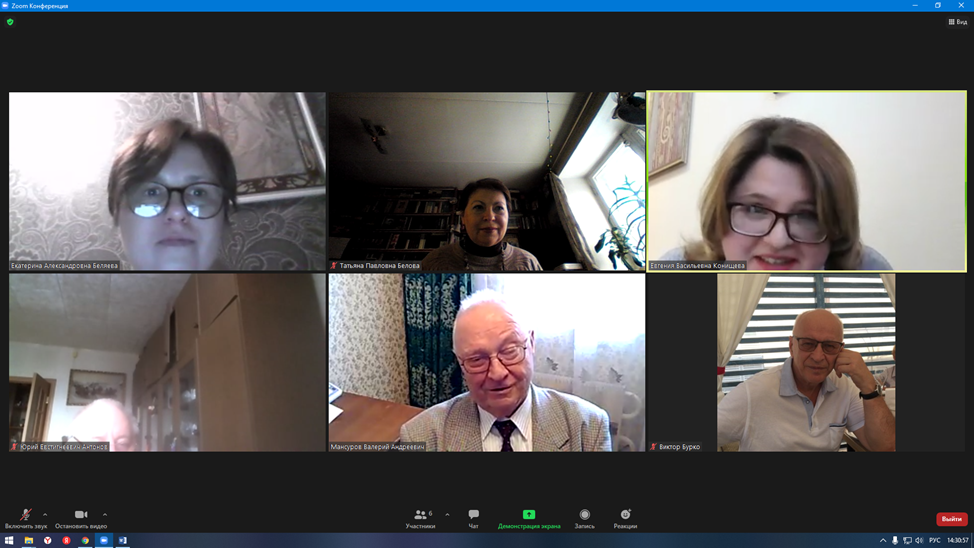Click the green encryption shield icon
Viewport: 974px width, 548px height.
[11, 22]
